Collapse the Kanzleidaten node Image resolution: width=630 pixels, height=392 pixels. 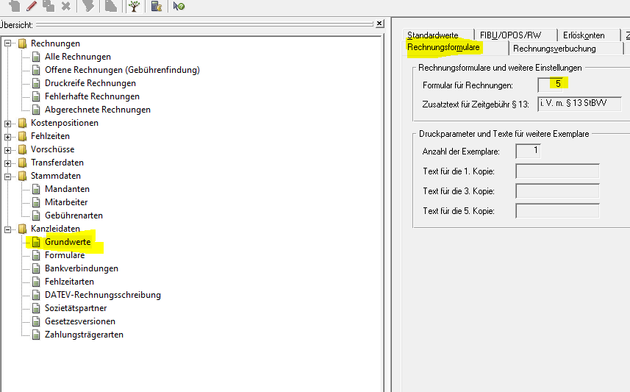pyautogui.click(x=8, y=229)
